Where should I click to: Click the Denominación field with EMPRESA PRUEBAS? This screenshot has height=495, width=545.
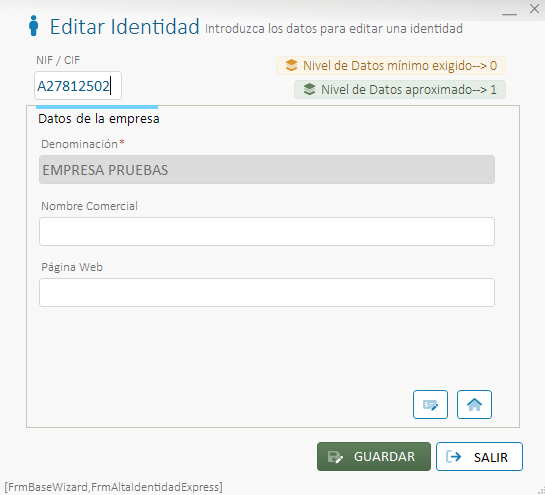pos(267,170)
